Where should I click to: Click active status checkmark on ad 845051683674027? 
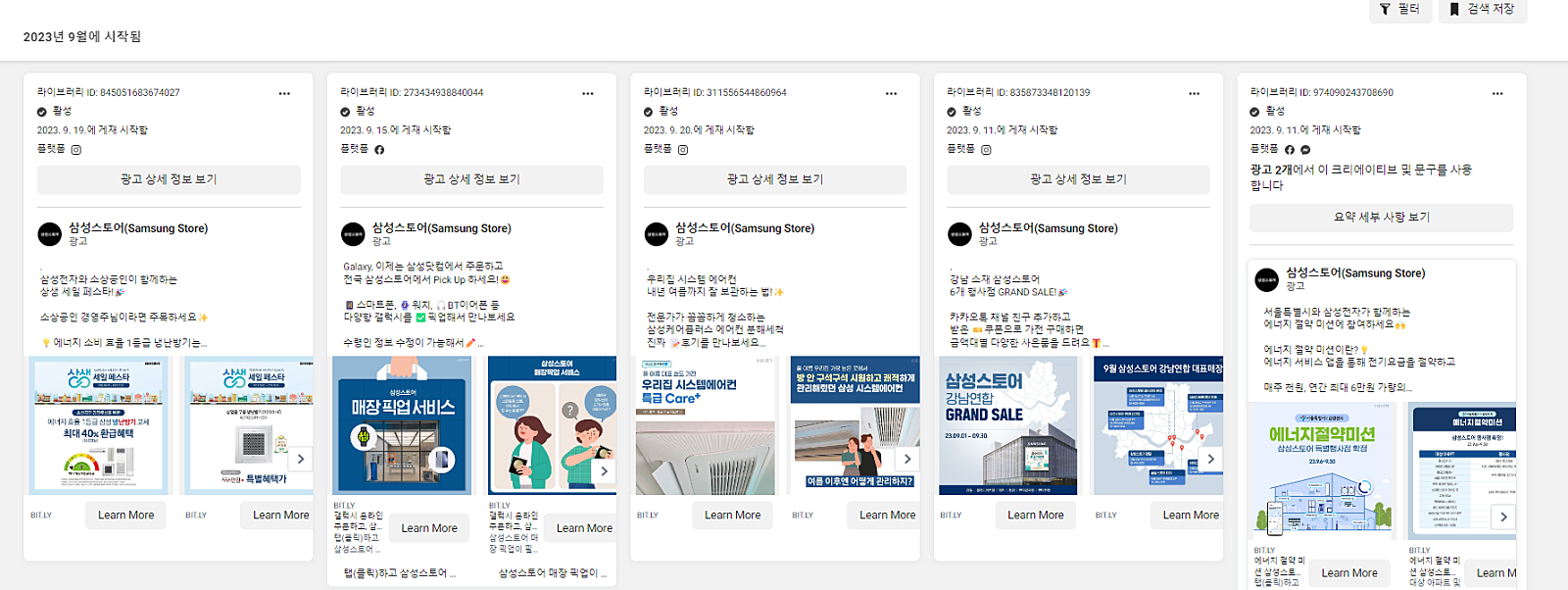42,112
